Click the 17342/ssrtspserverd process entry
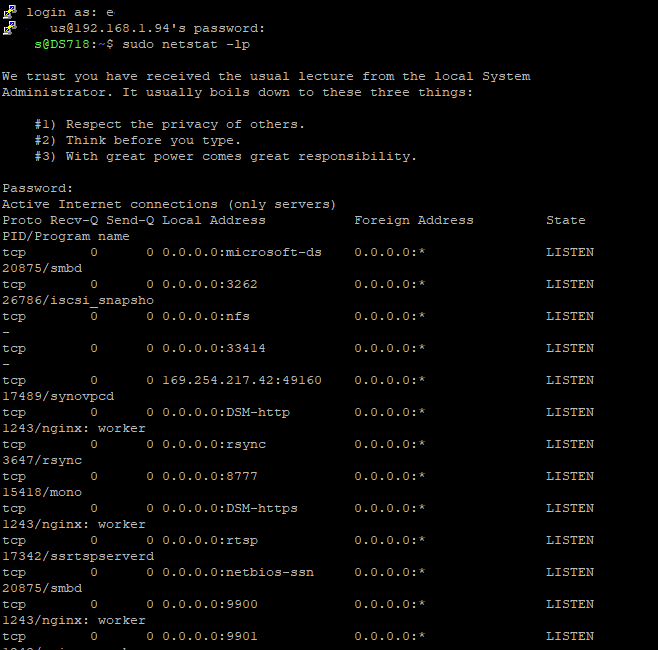 click(78, 556)
